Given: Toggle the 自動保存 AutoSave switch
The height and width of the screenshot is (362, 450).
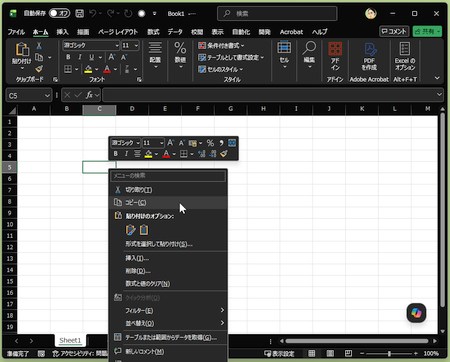Looking at the screenshot, I should pyautogui.click(x=59, y=13).
